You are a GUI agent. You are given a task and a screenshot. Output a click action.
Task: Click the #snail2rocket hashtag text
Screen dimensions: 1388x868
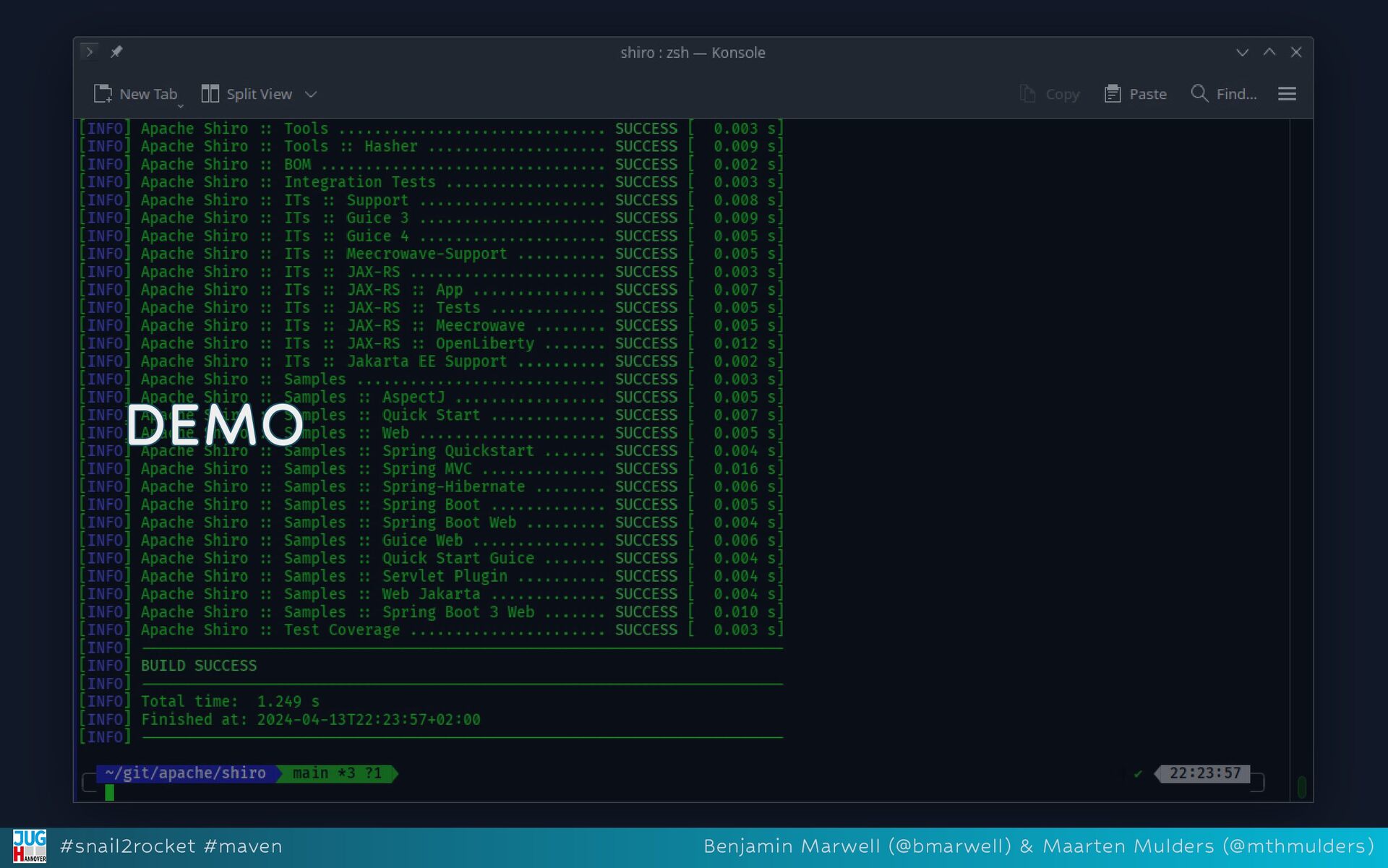coord(128,846)
